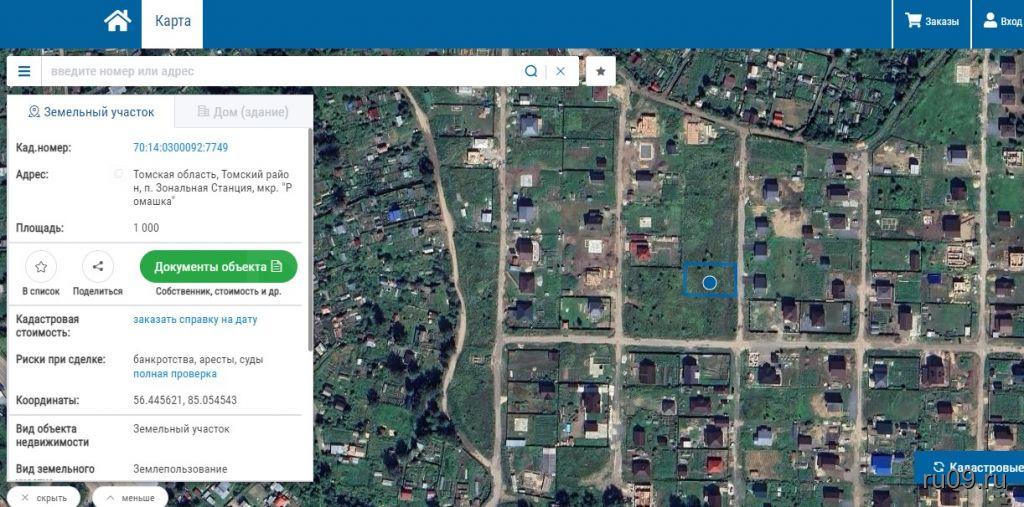
Task: Clear search with the X icon
Action: coord(560,71)
